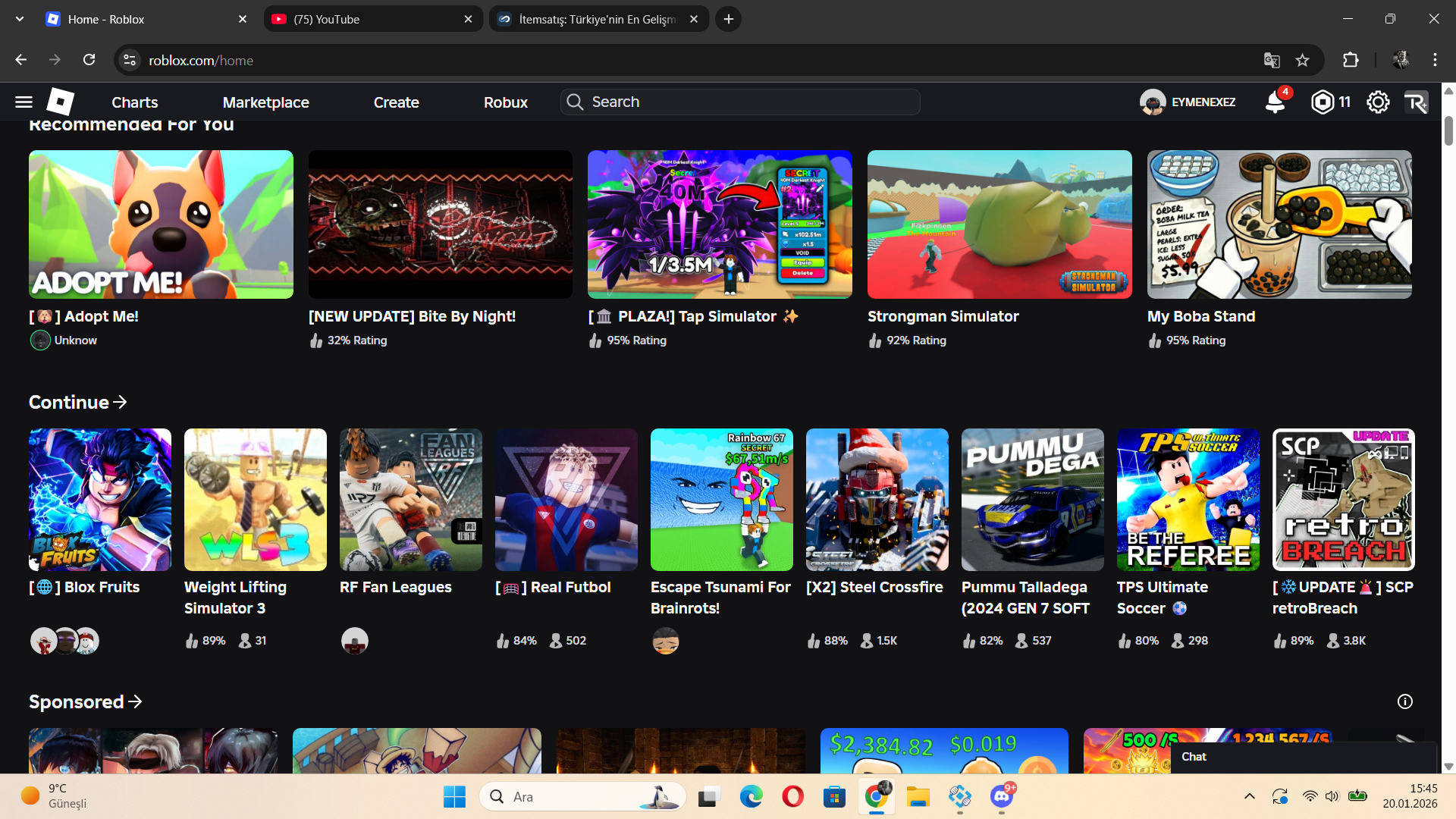Open Task View from the taskbar
The image size is (1456, 819).
point(710,796)
